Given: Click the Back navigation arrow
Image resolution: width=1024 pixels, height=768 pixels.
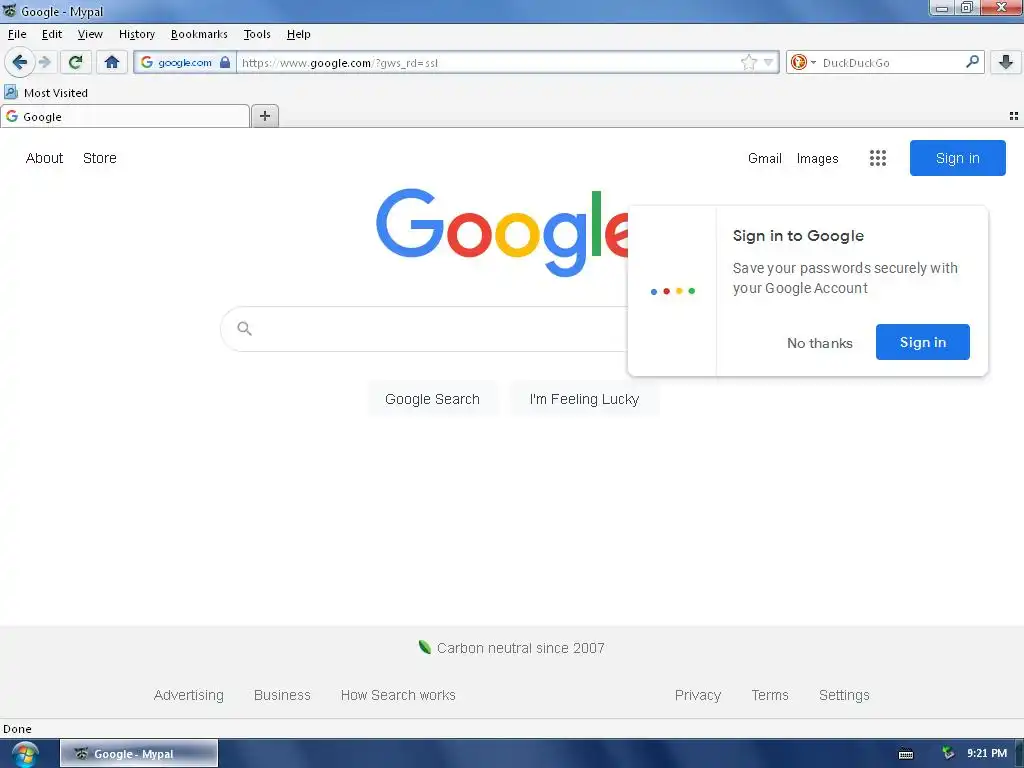Looking at the screenshot, I should click(x=19, y=63).
